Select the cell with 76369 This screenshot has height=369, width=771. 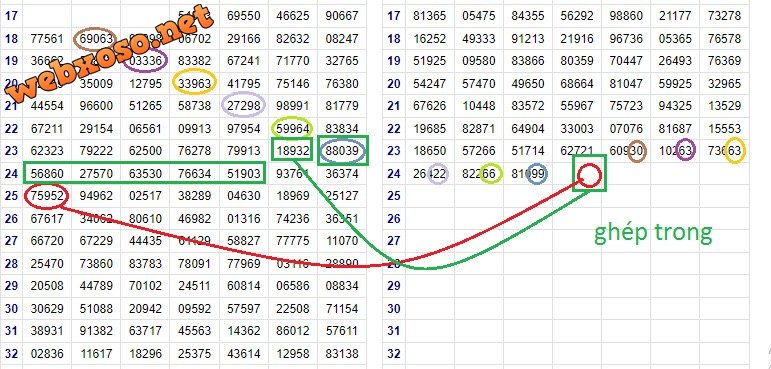point(724,61)
